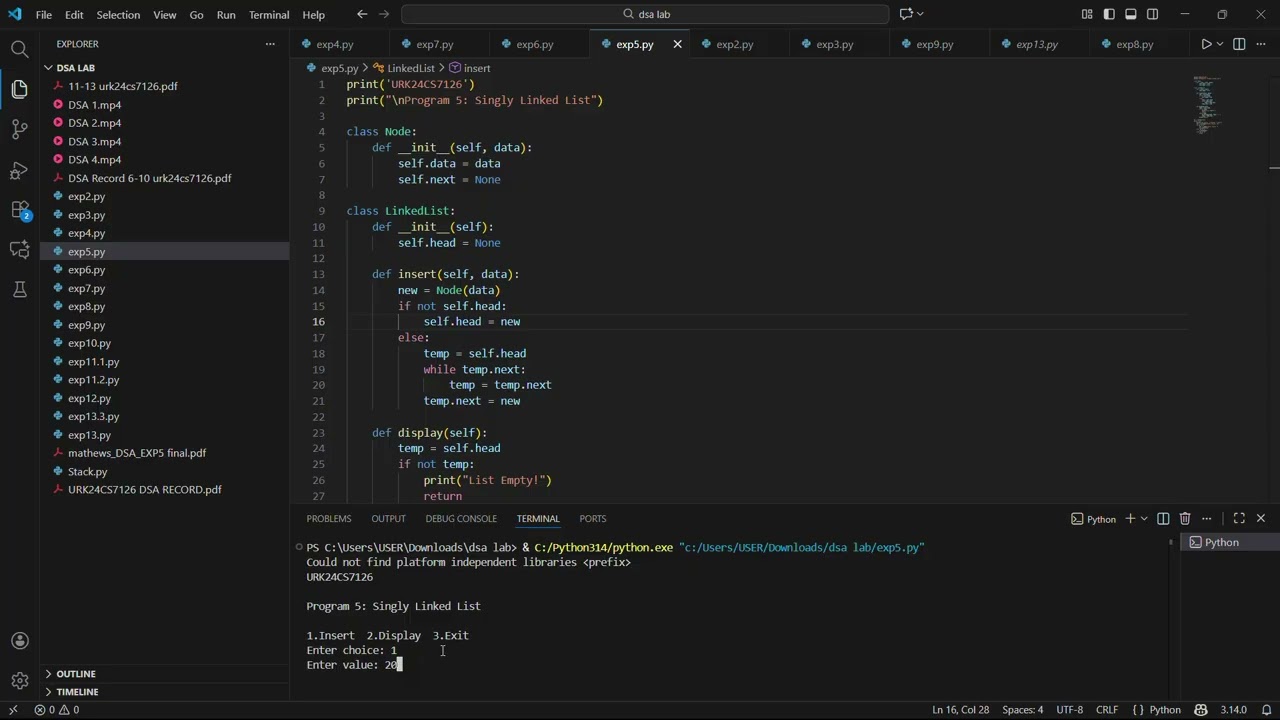Create a new terminal with the plus icon

pos(1130,518)
